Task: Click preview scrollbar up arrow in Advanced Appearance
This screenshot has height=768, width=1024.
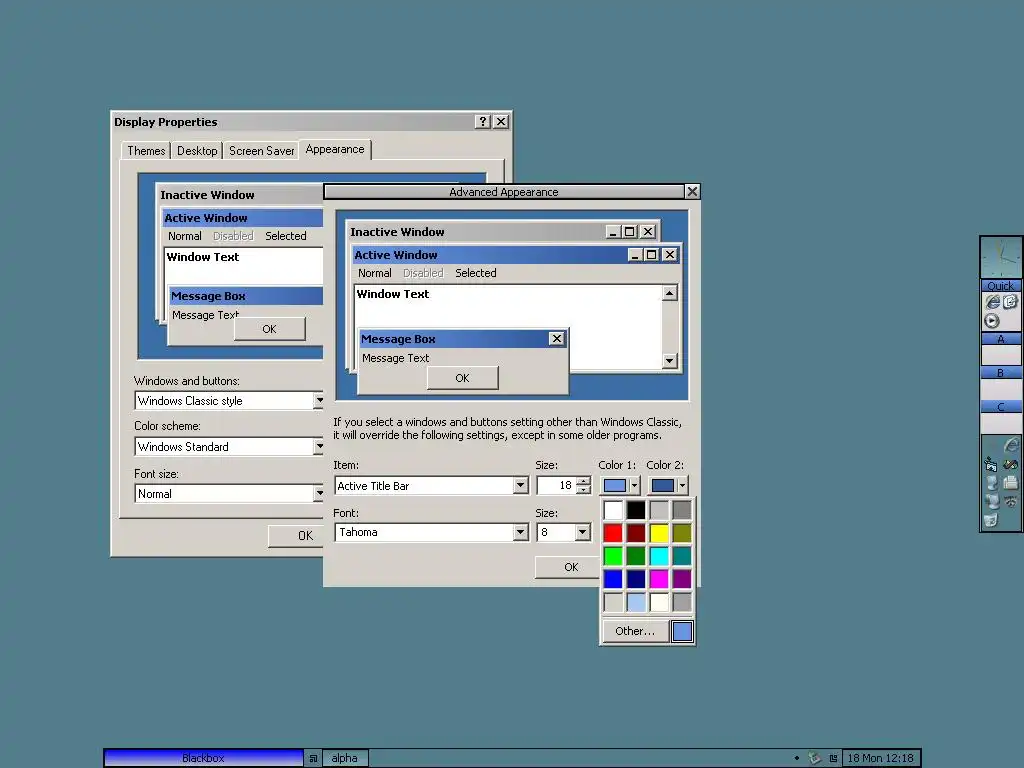Action: (669, 293)
